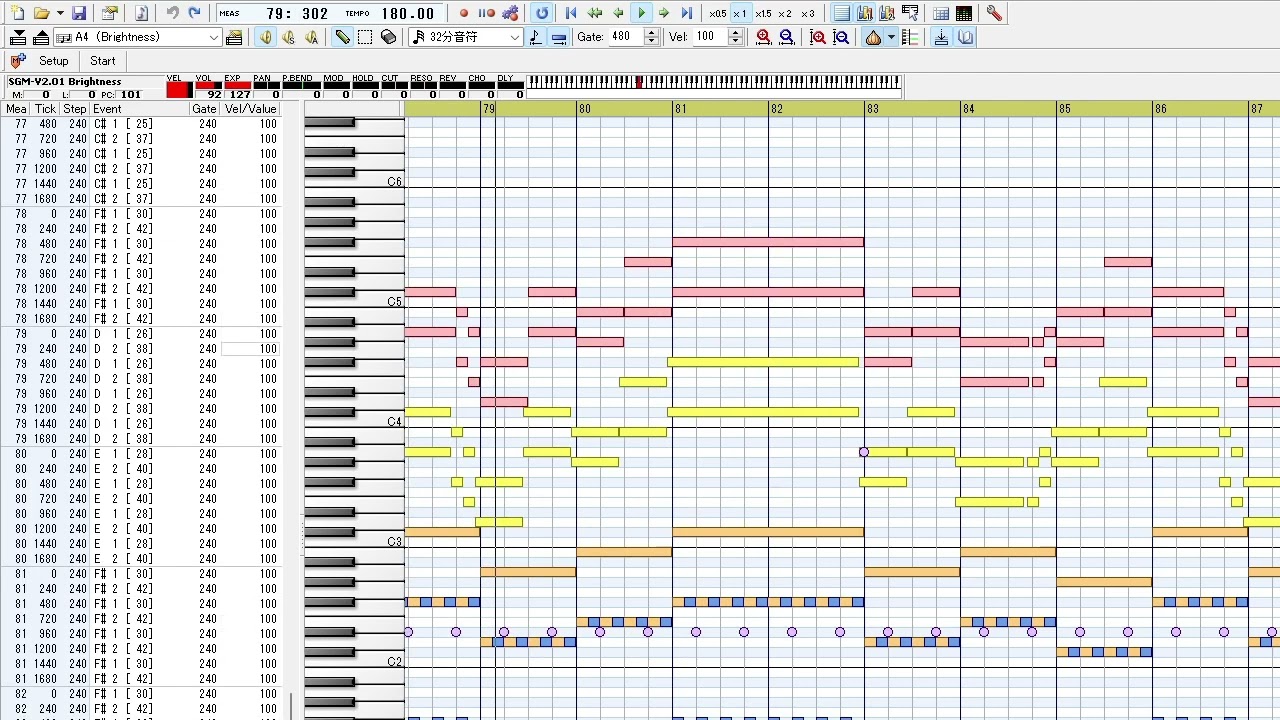The image size is (1280, 720).
Task: Open the track list icon beside track selector
Action: pyautogui.click(x=234, y=37)
